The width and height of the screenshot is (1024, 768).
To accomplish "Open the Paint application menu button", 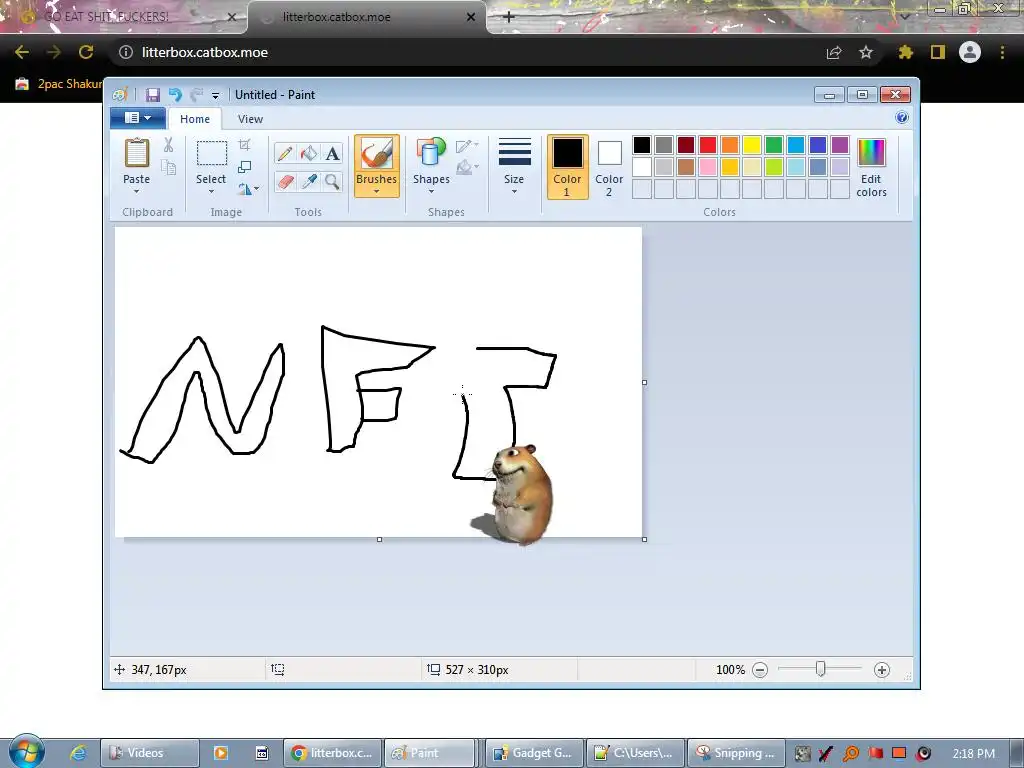I will [138, 118].
